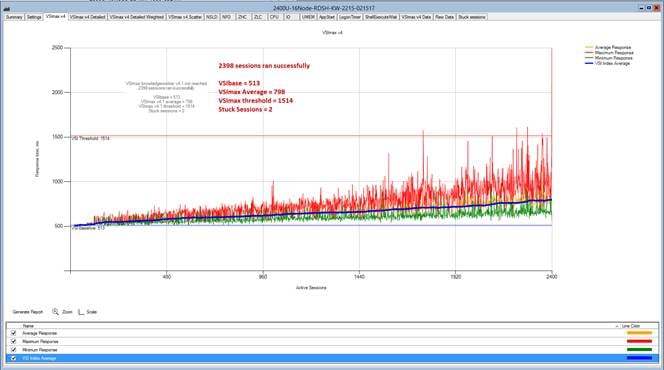Click the Generate Report button
664x370 pixels.
[x=28, y=312]
